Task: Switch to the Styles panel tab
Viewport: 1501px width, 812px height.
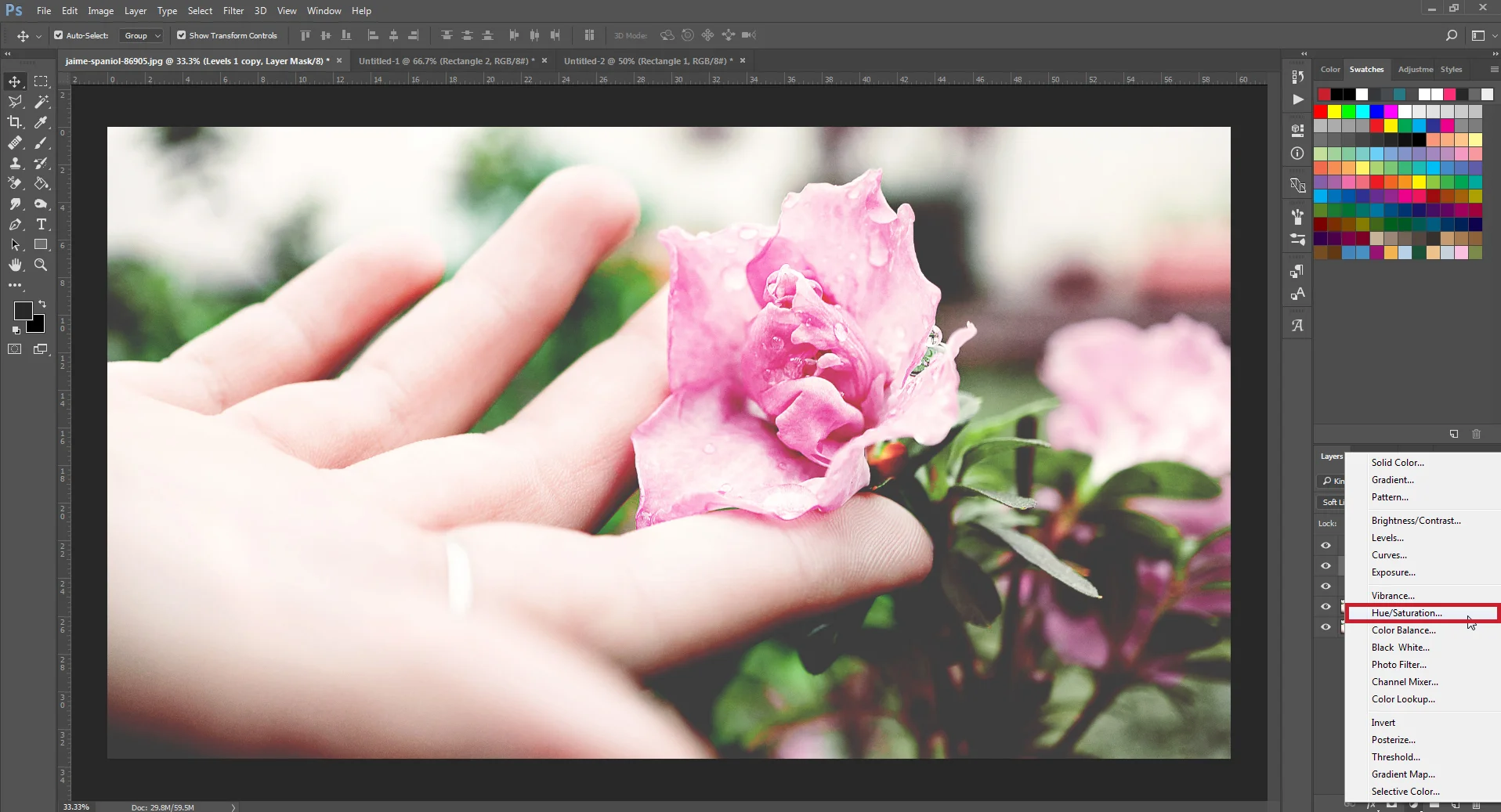Action: click(x=1451, y=70)
